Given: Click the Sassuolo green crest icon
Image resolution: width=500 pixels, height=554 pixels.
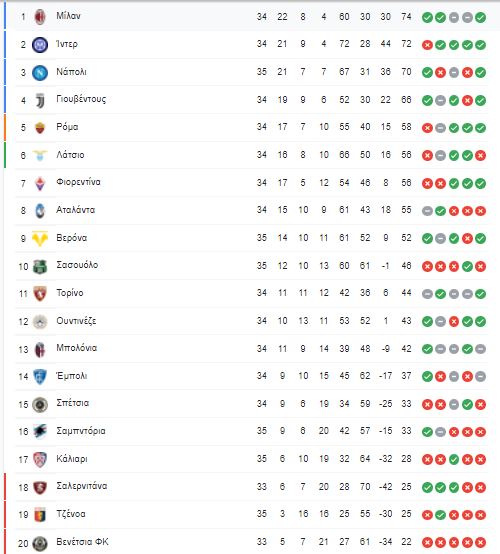Looking at the screenshot, I should pyautogui.click(x=40, y=266).
